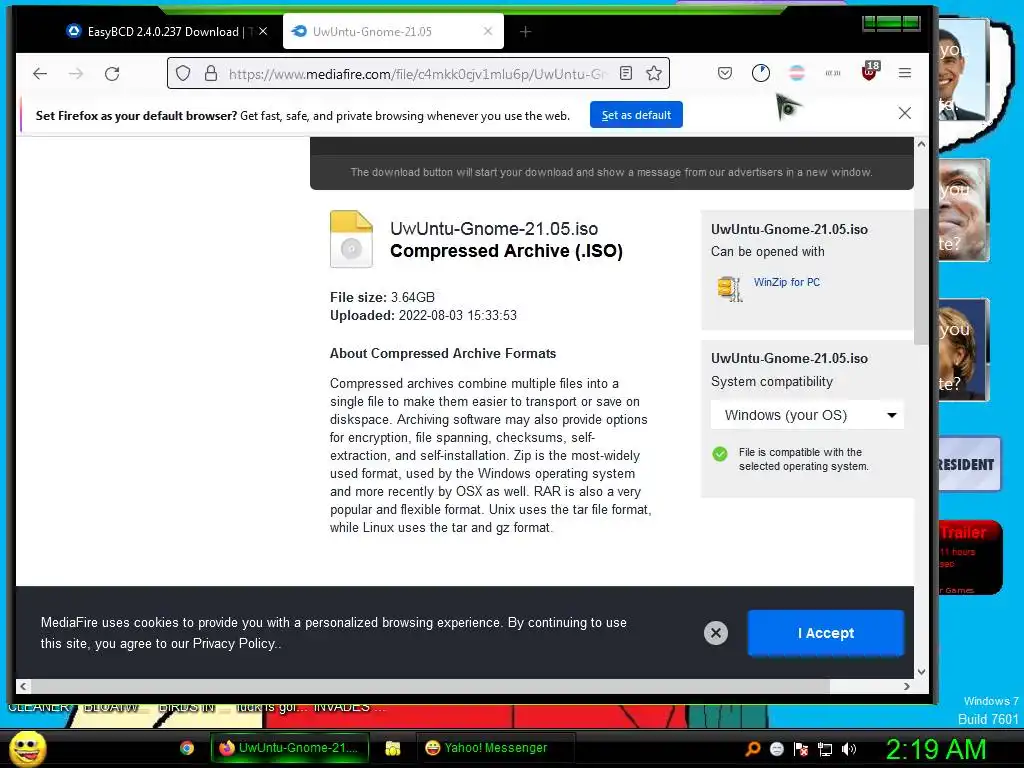Open the WinZip for PC link
The image size is (1024, 768).
786,282
